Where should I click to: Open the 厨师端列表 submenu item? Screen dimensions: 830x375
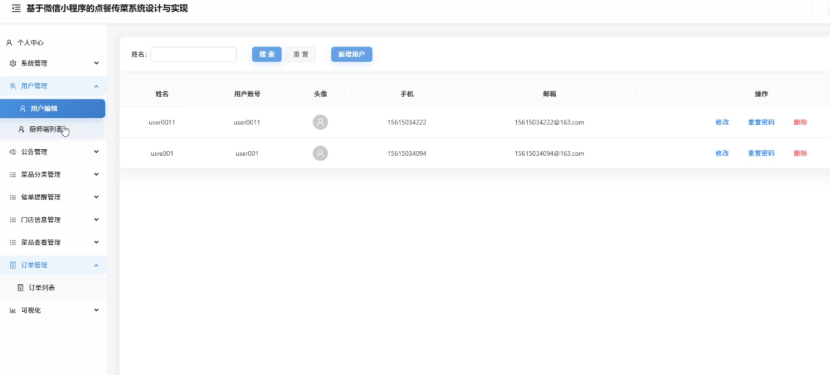point(52,129)
